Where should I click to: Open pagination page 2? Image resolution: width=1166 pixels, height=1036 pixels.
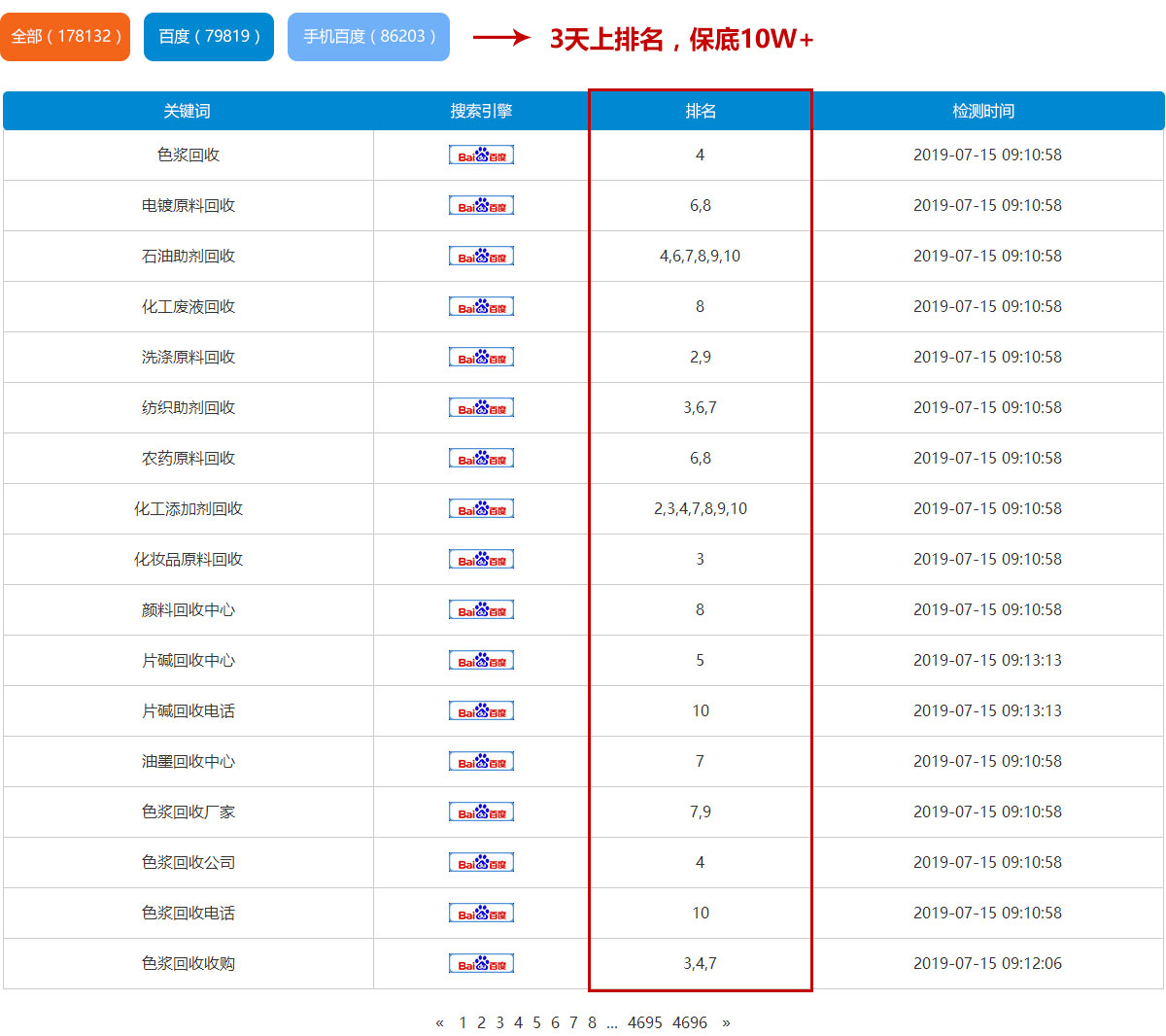pyautogui.click(x=481, y=1022)
